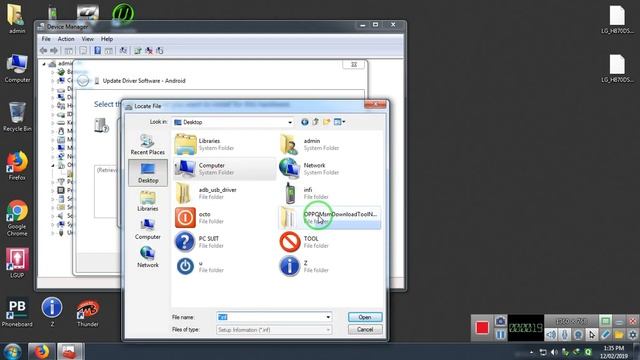Click the Open button
Image resolution: width=640 pixels, height=360 pixels.
point(365,317)
